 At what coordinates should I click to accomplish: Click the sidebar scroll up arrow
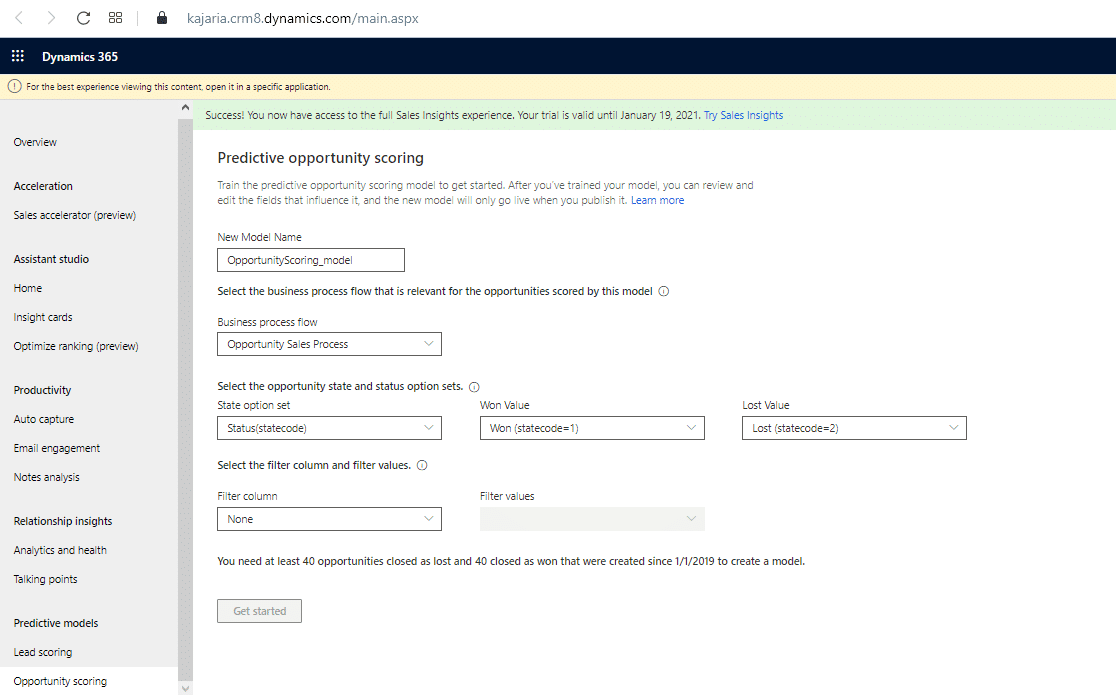(185, 108)
